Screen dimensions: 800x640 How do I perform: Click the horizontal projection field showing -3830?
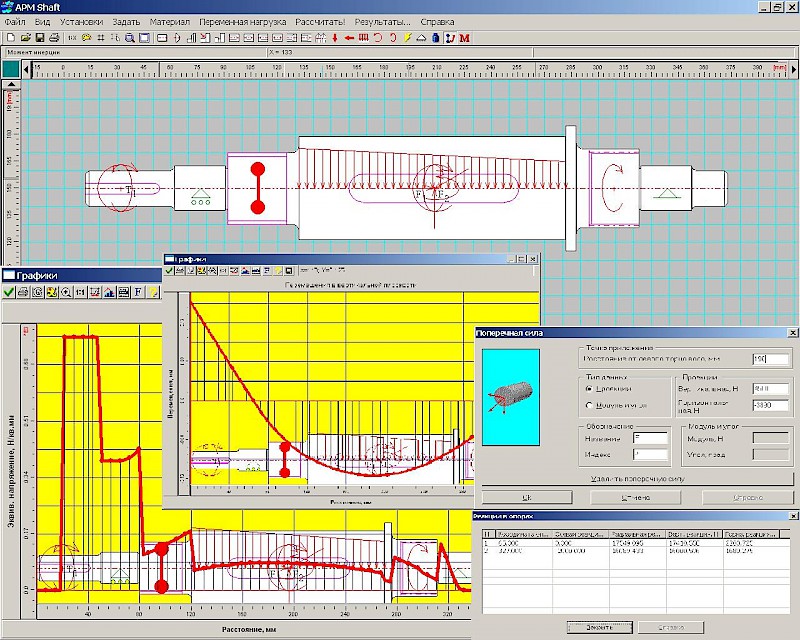point(770,405)
